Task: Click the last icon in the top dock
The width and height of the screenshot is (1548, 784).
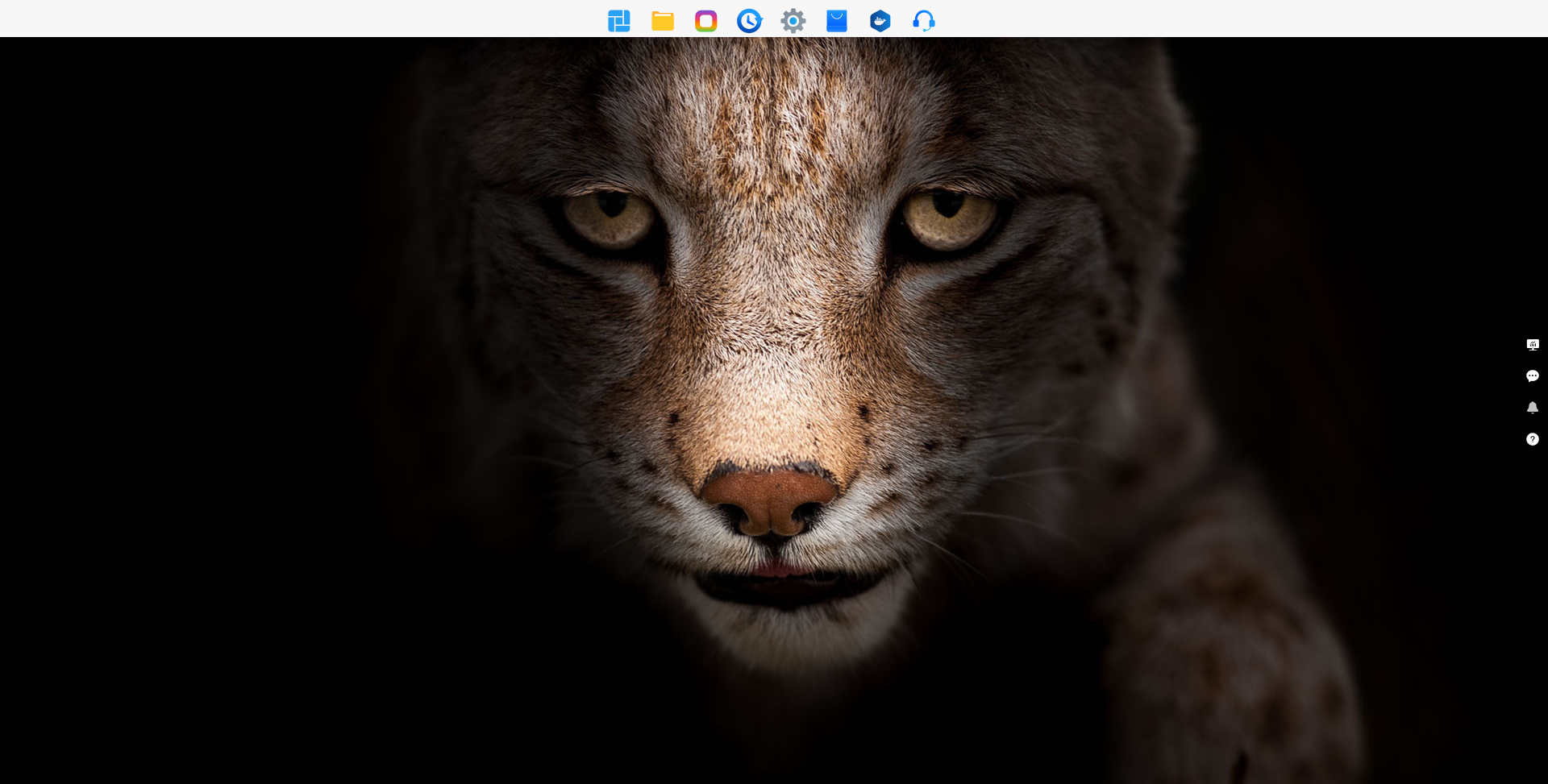Action: coord(924,21)
